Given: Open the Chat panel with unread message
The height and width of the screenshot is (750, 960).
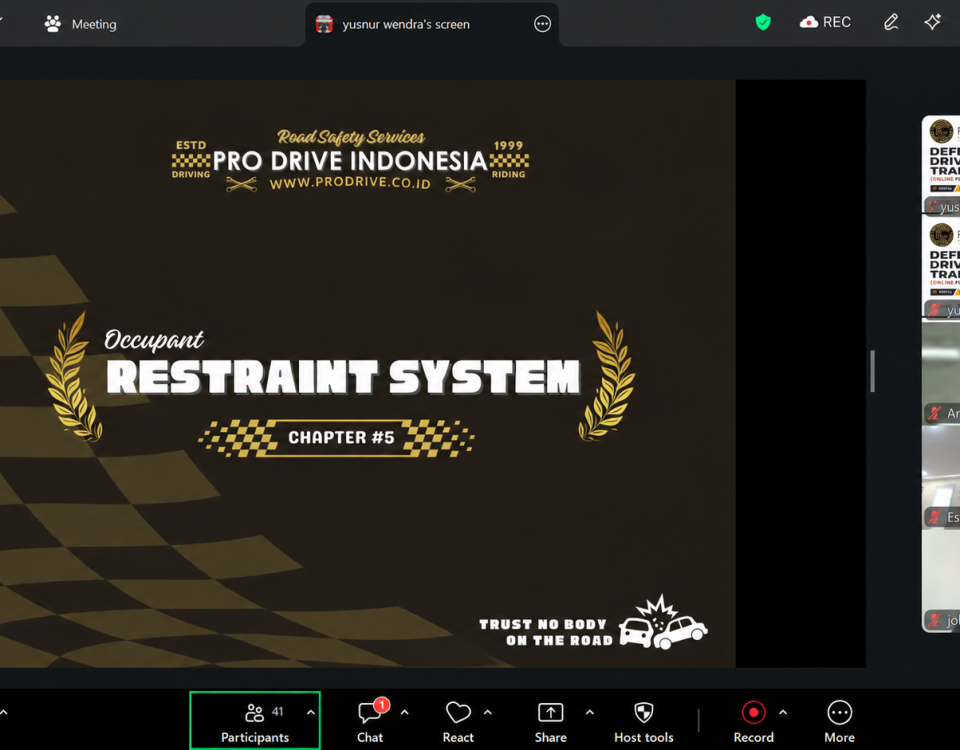Looking at the screenshot, I should pyautogui.click(x=371, y=721).
